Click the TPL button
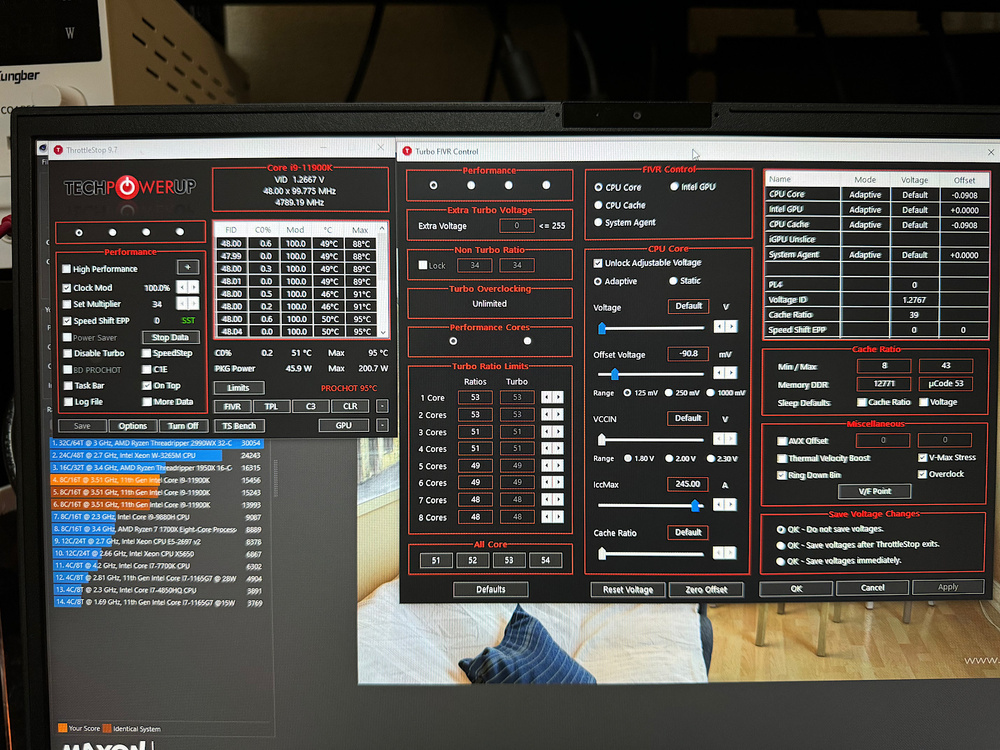Image resolution: width=1000 pixels, height=750 pixels. click(271, 406)
